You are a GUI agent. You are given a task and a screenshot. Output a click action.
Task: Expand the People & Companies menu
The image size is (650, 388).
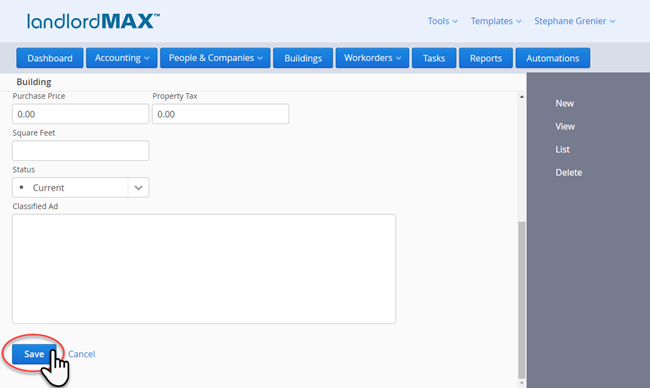click(215, 58)
